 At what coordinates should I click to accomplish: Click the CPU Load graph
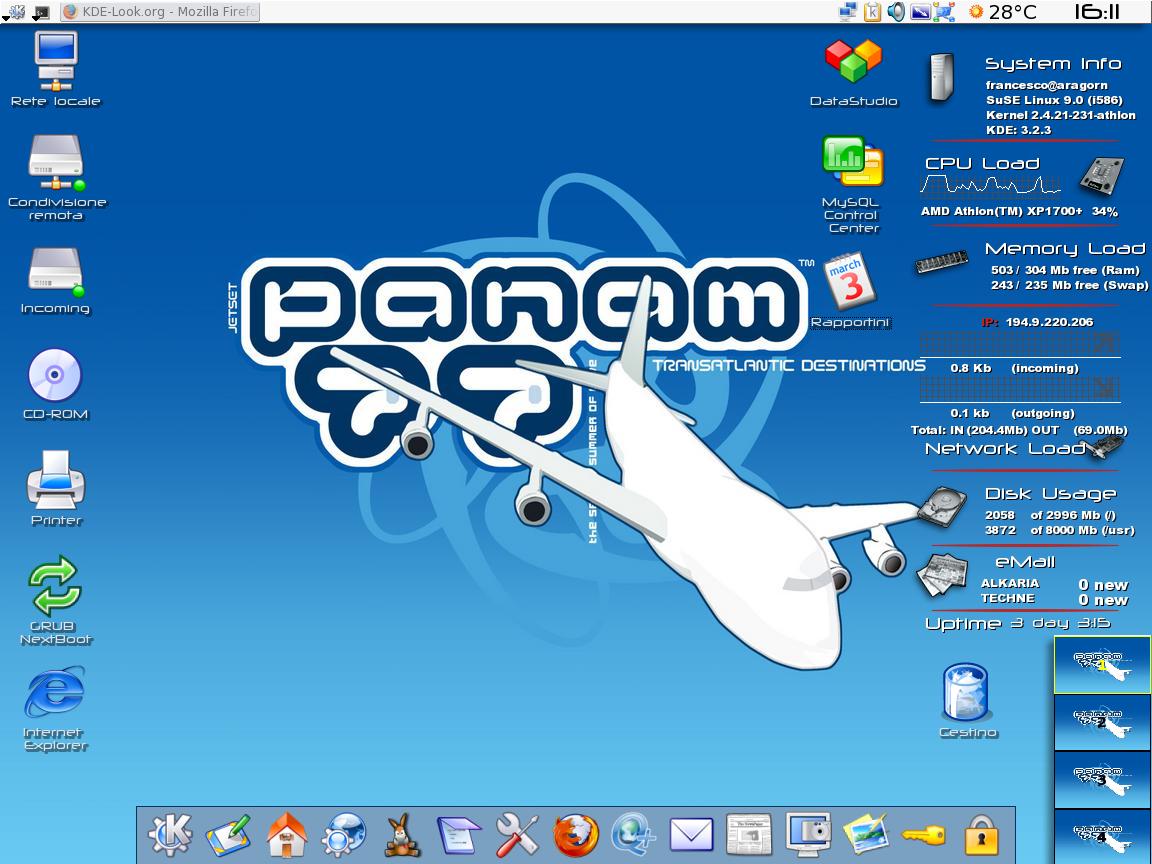coord(990,187)
